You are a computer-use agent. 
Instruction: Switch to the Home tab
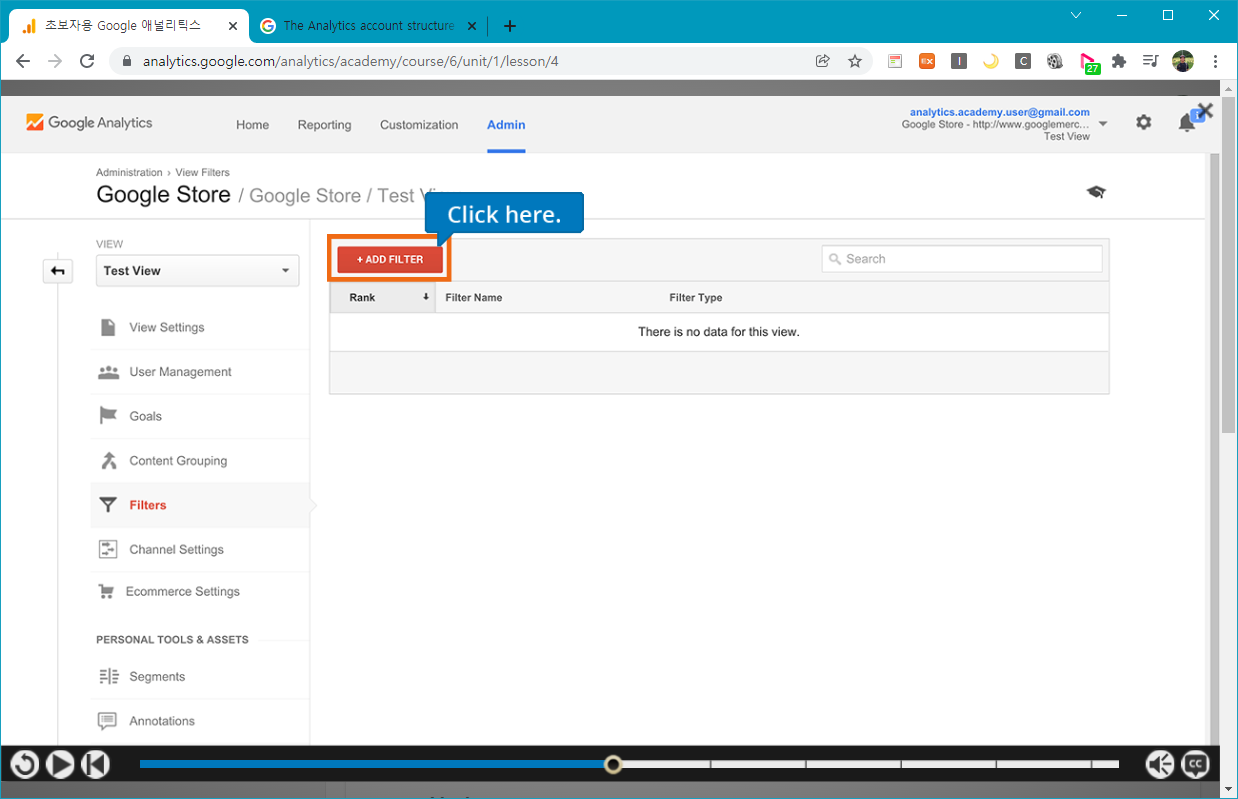[252, 125]
